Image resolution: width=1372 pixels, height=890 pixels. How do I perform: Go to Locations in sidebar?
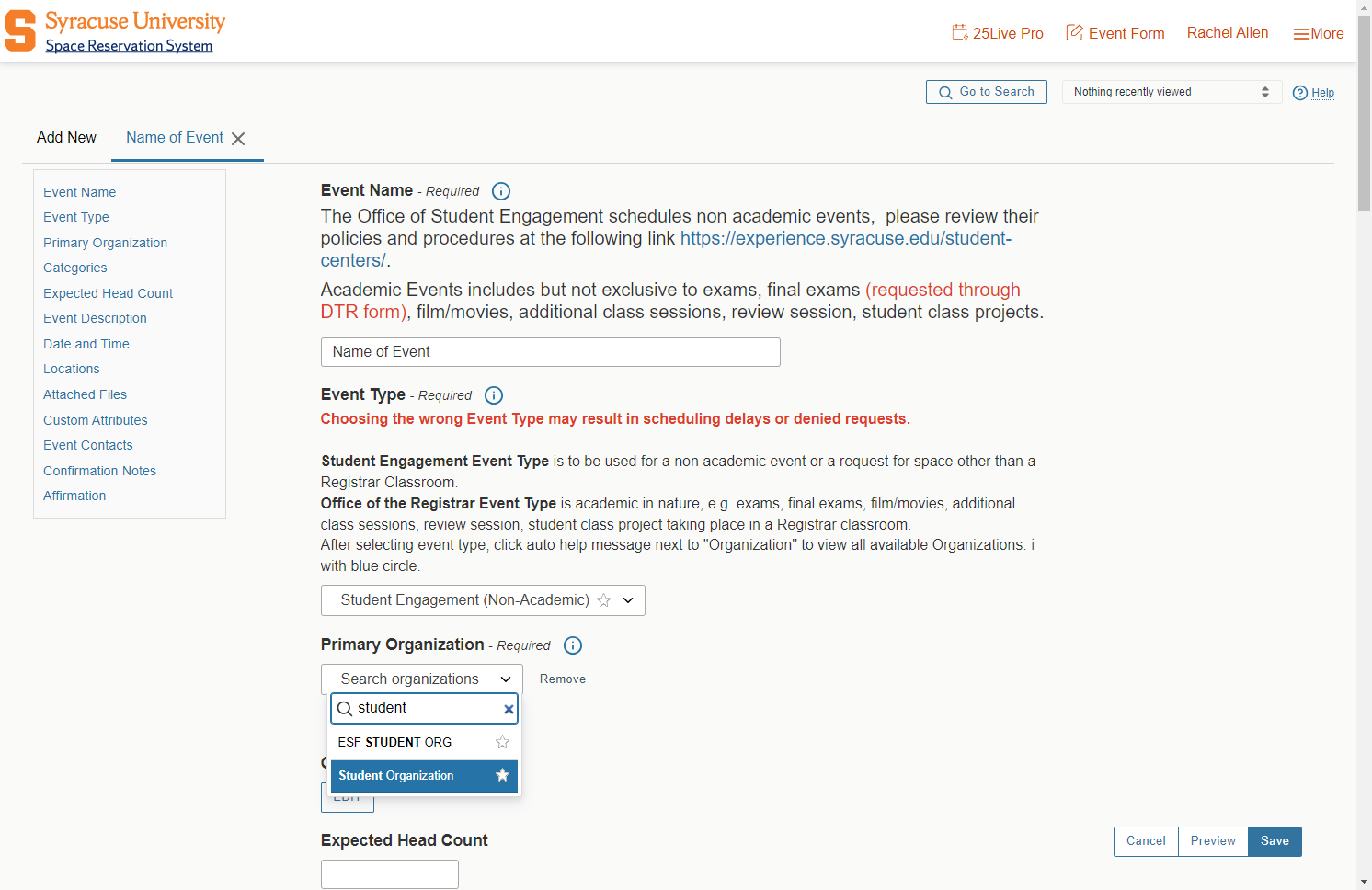click(x=71, y=369)
